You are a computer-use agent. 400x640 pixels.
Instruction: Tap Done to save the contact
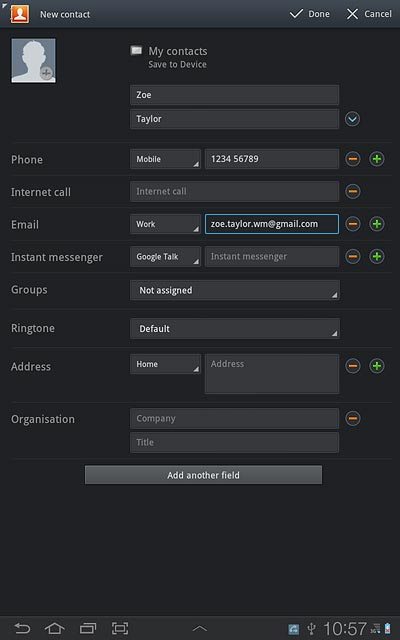[310, 14]
